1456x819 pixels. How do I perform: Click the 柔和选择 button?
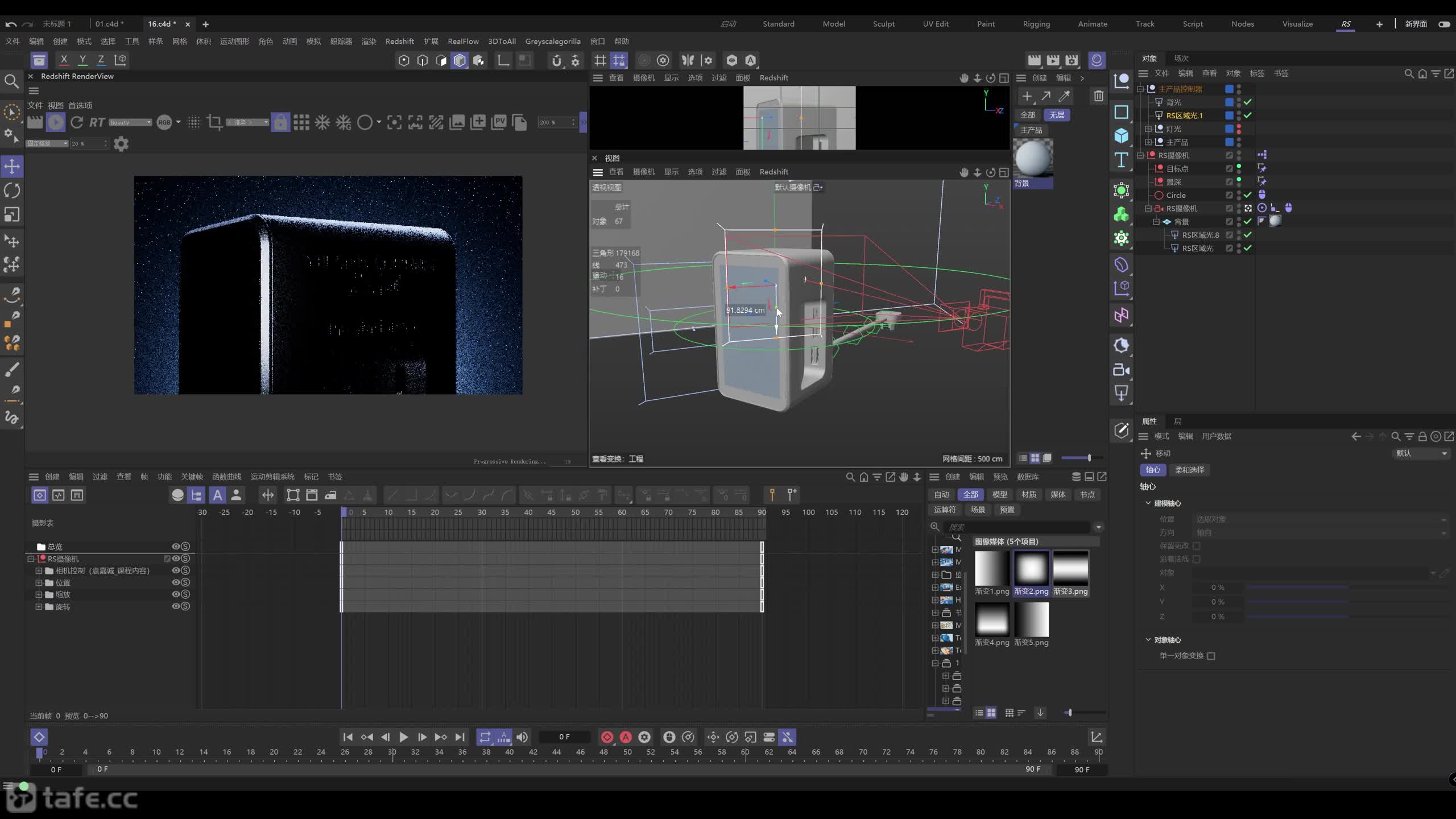[1190, 470]
